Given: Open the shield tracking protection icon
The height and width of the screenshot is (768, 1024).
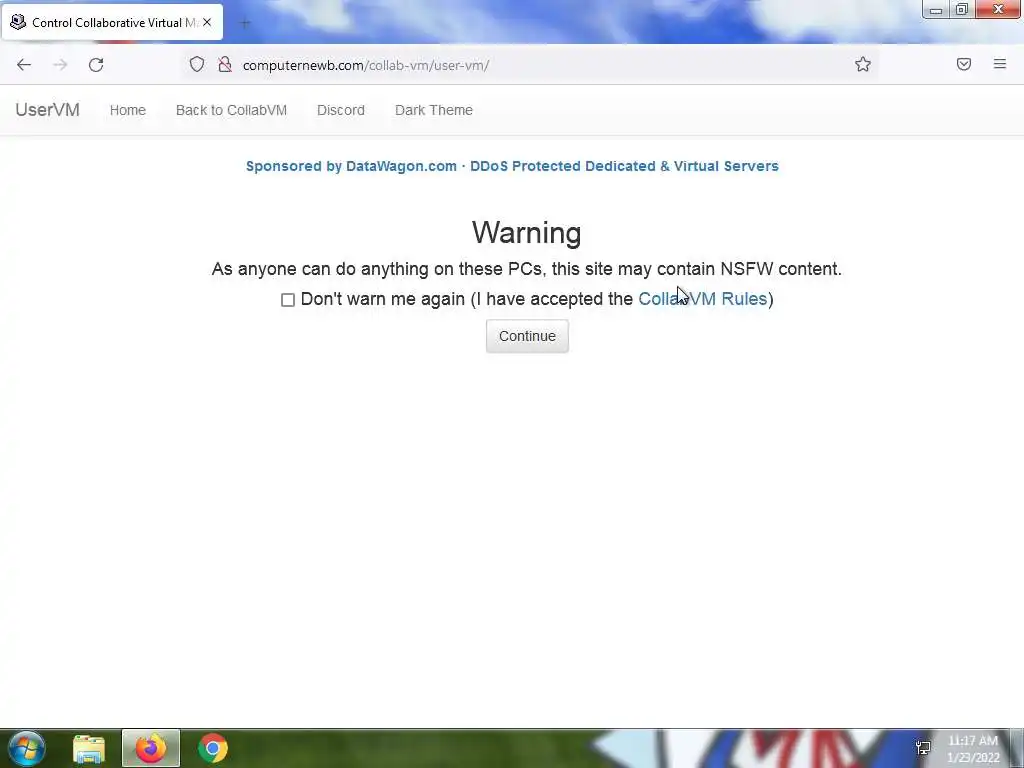Looking at the screenshot, I should [x=197, y=64].
